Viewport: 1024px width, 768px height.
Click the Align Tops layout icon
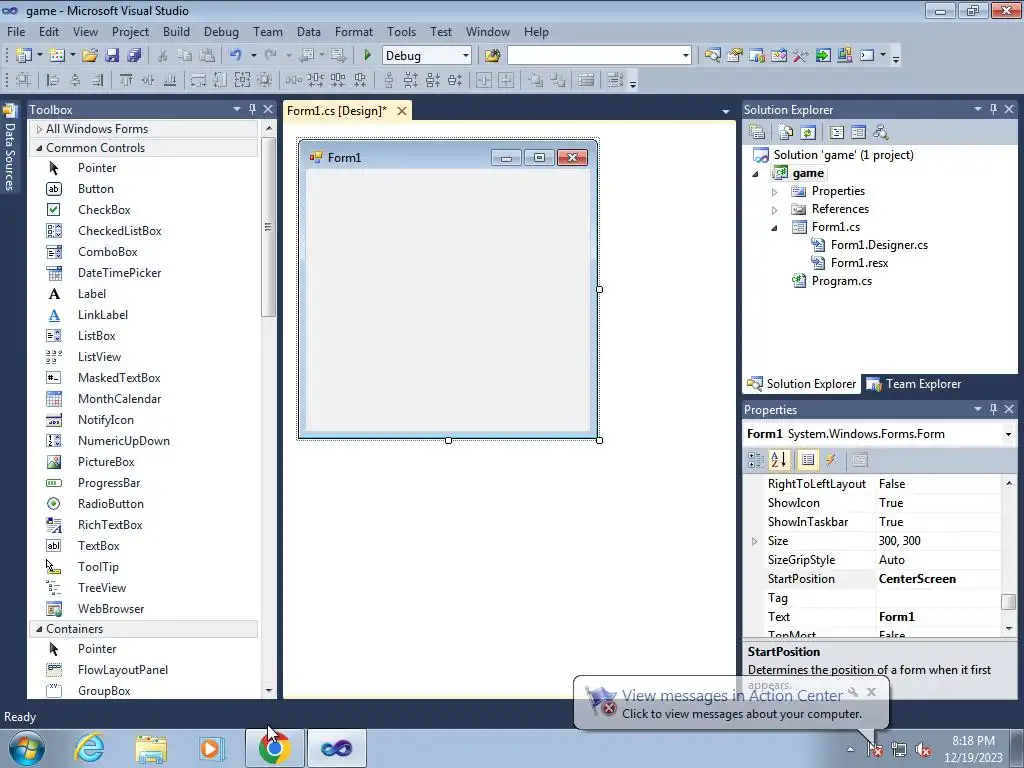coord(126,80)
